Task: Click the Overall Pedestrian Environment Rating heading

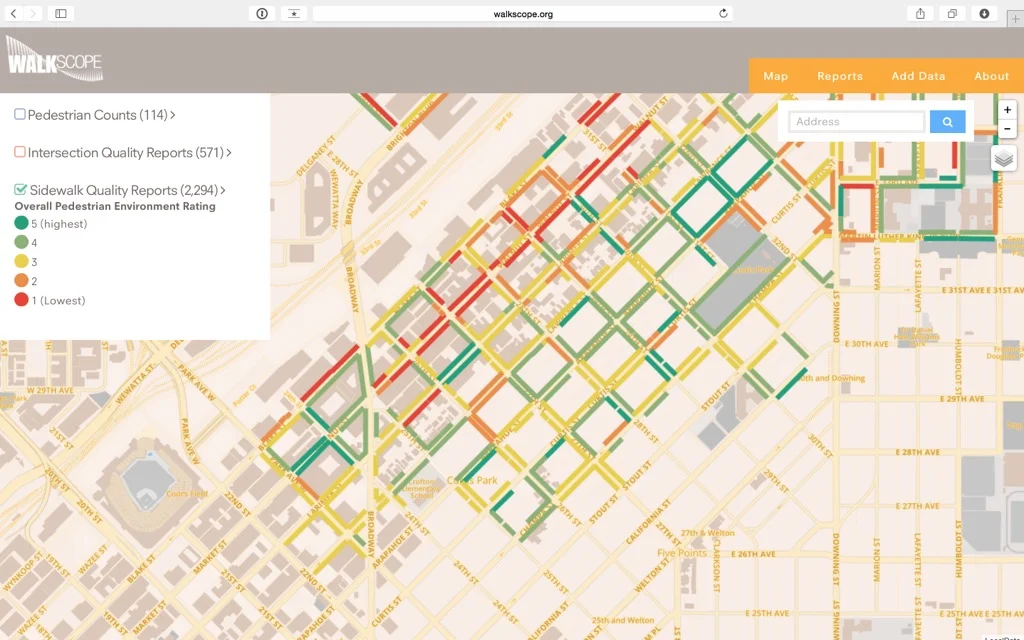Action: pyautogui.click(x=115, y=206)
